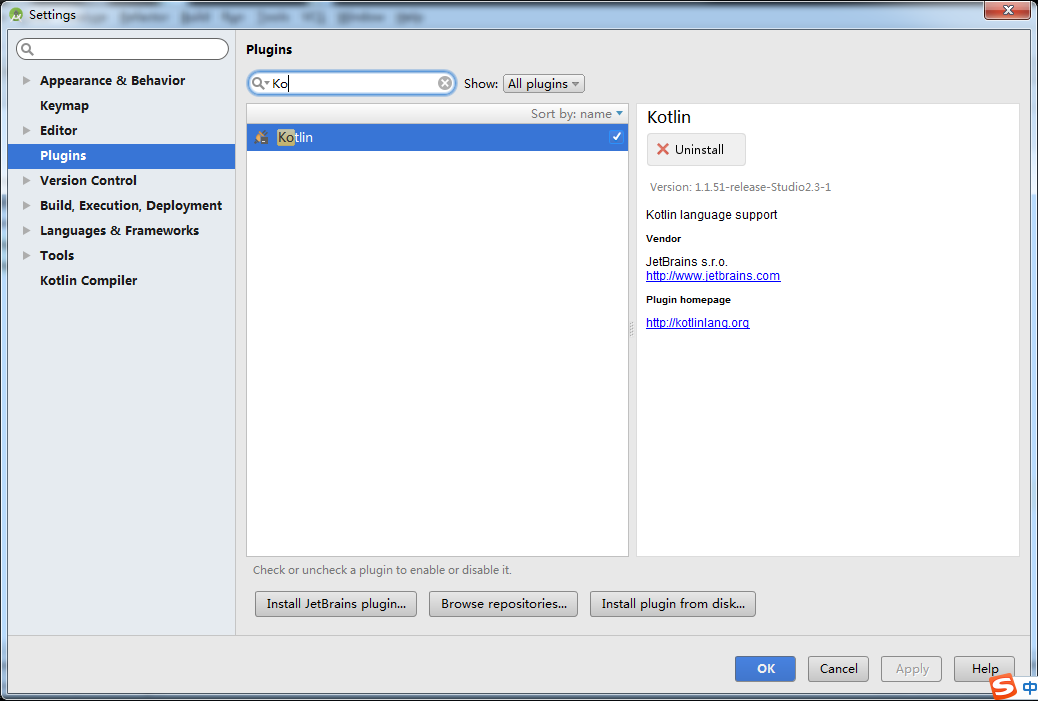Confirm settings with OK button
Viewport: 1038px width, 701px height.
pos(765,669)
